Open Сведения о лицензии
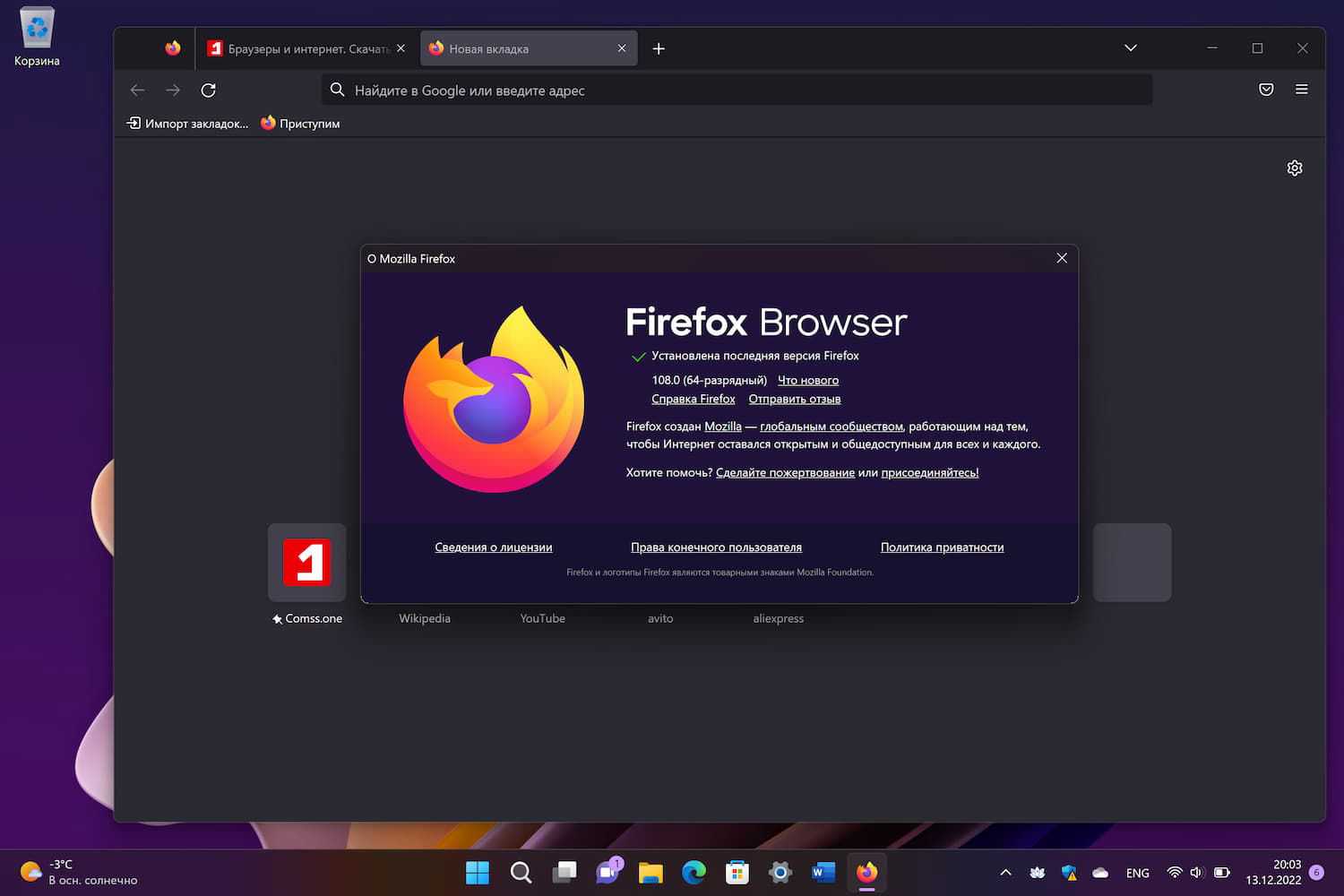The image size is (1344, 896). point(494,547)
